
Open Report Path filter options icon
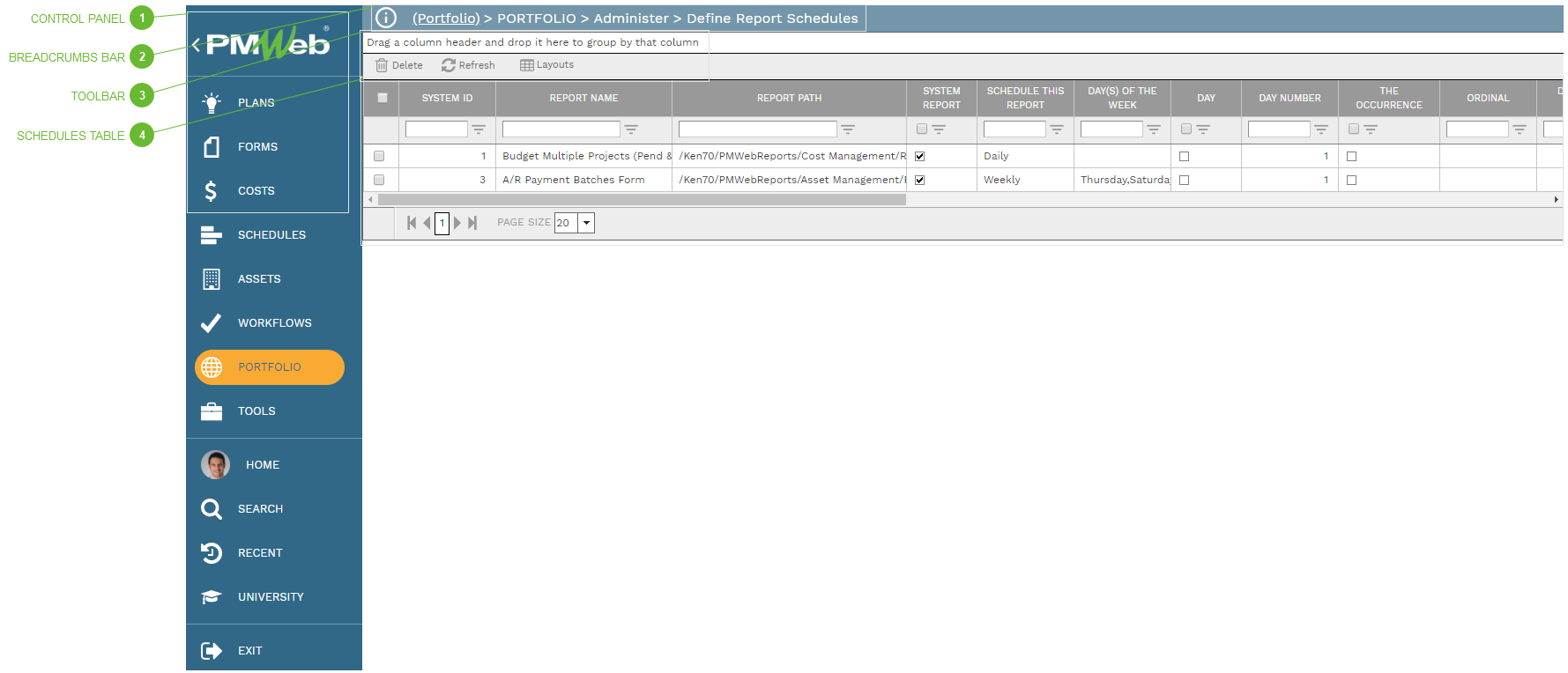[x=848, y=129]
